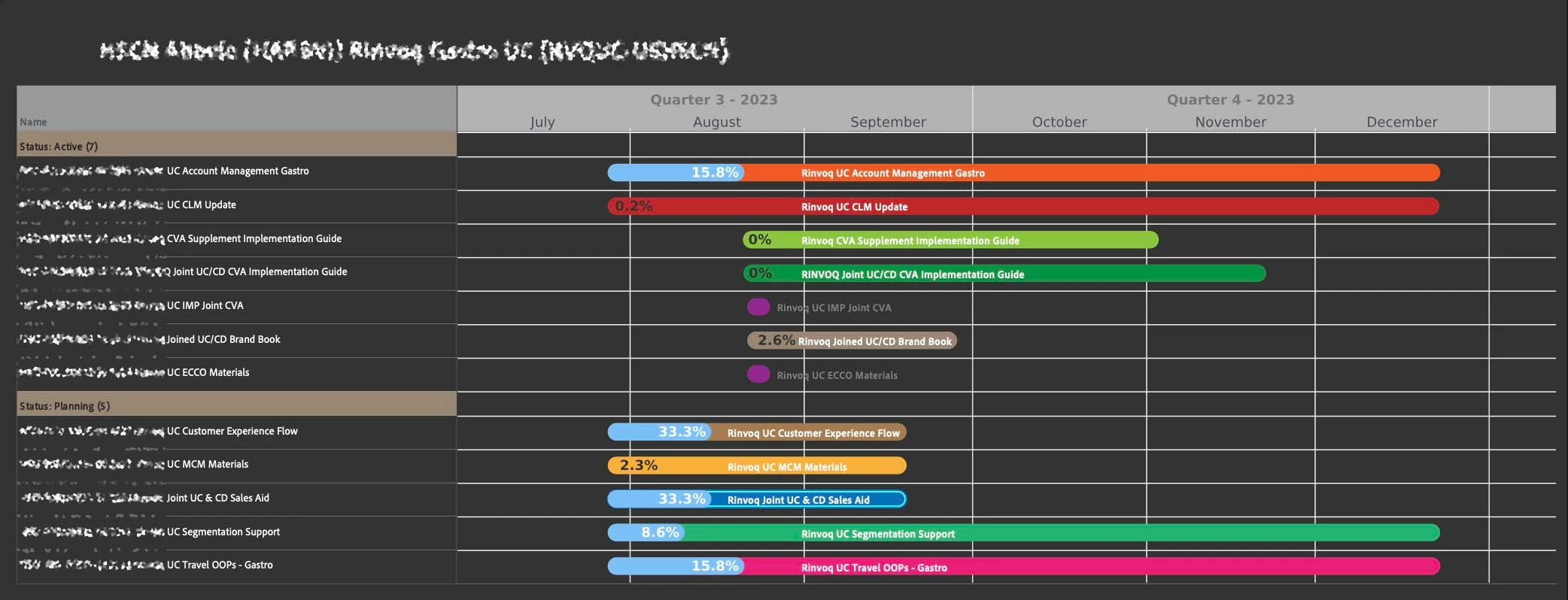Click the blurred chart title at top
This screenshot has height=600, width=1568.
coord(415,50)
